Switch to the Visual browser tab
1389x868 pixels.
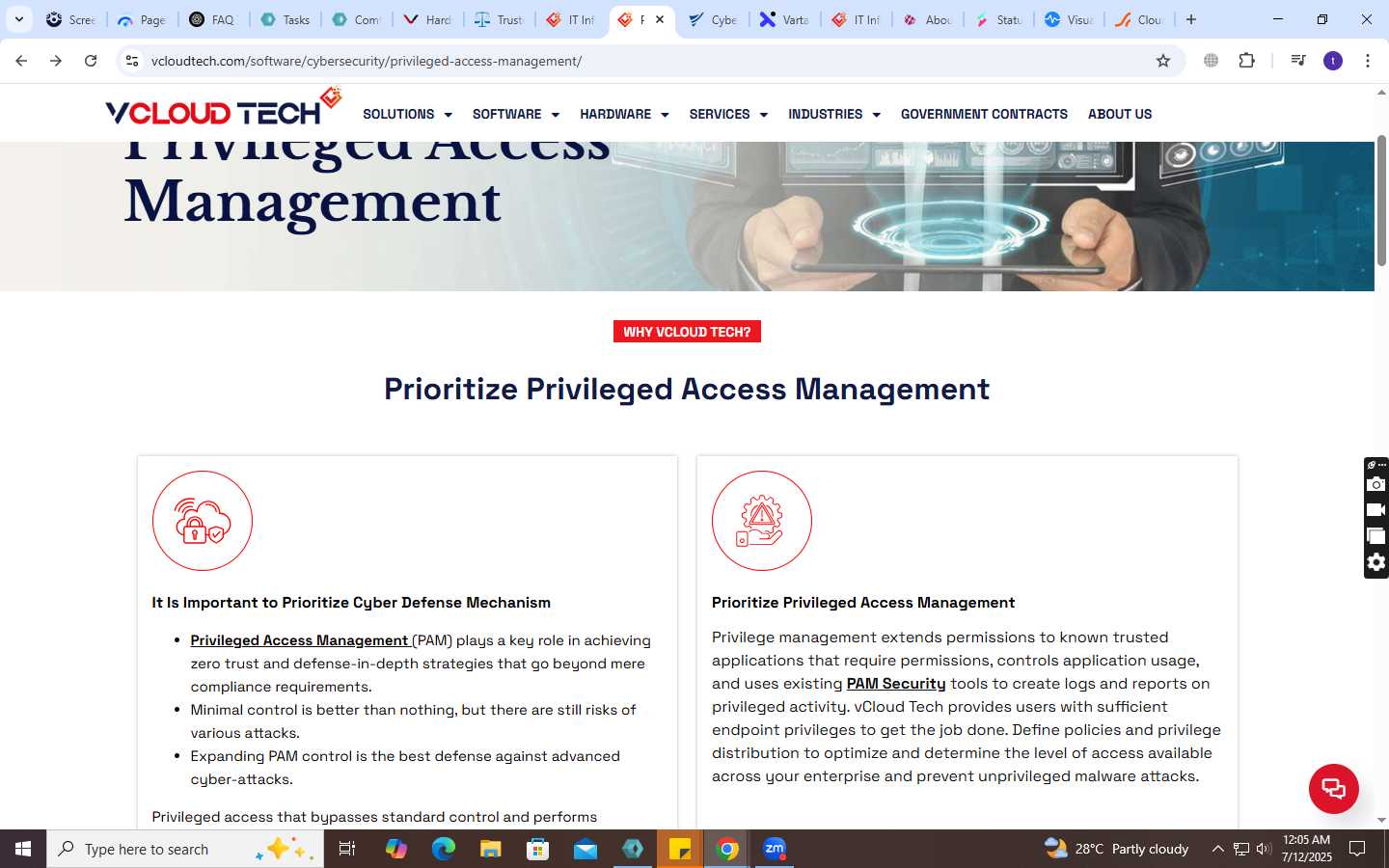tap(1070, 19)
